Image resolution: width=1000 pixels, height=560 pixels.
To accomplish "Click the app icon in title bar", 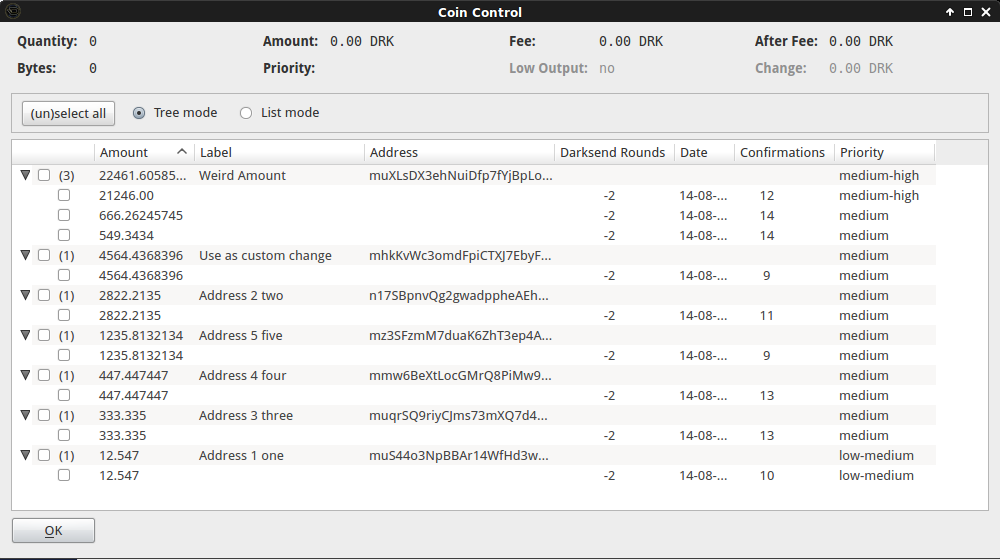I will (x=12, y=11).
